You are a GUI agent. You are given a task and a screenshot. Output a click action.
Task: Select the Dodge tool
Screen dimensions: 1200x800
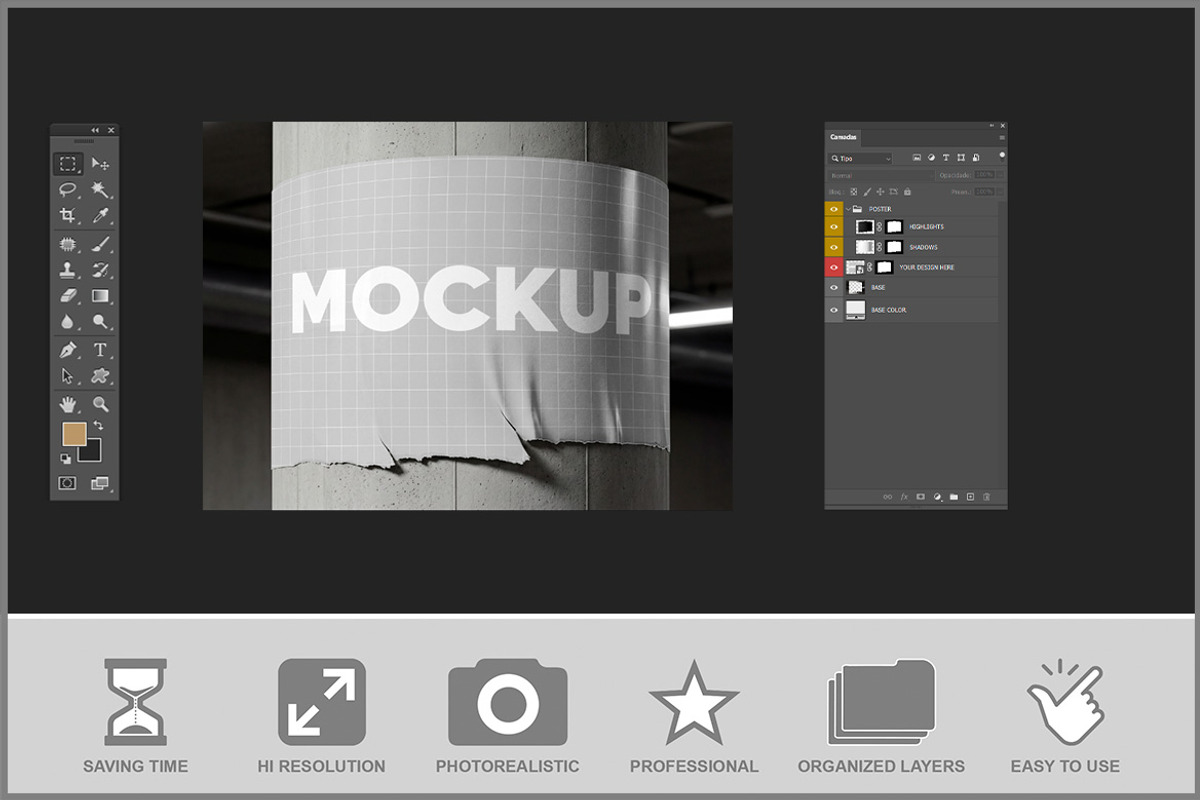[x=100, y=321]
